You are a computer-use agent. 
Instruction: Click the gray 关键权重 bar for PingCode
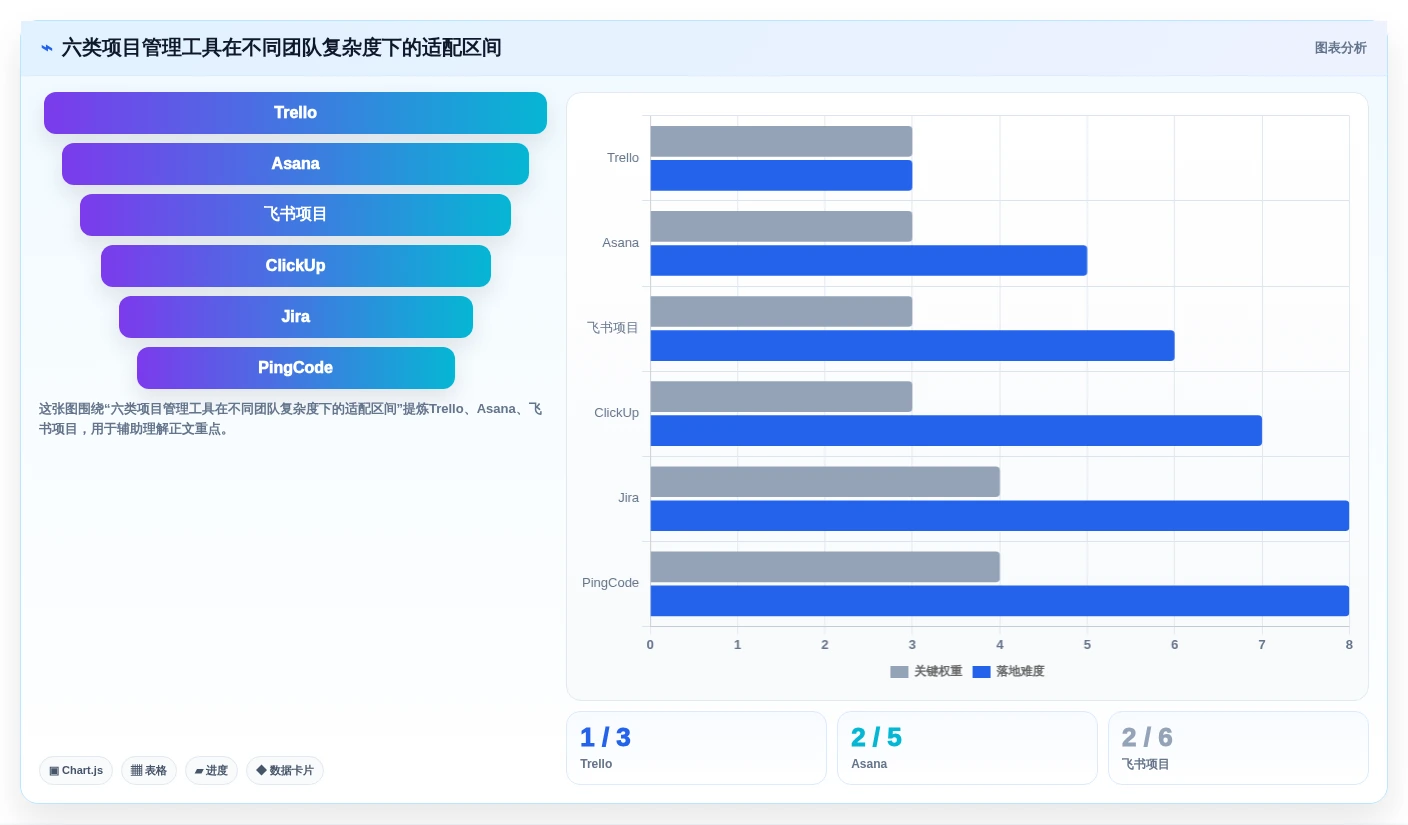pyautogui.click(x=825, y=566)
